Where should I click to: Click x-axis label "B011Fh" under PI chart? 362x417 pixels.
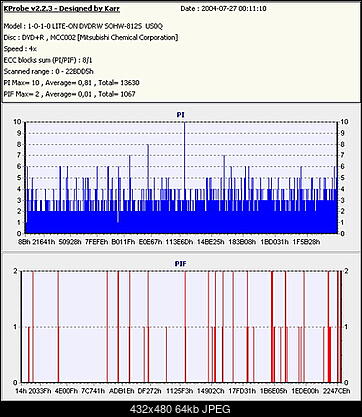[123, 242]
